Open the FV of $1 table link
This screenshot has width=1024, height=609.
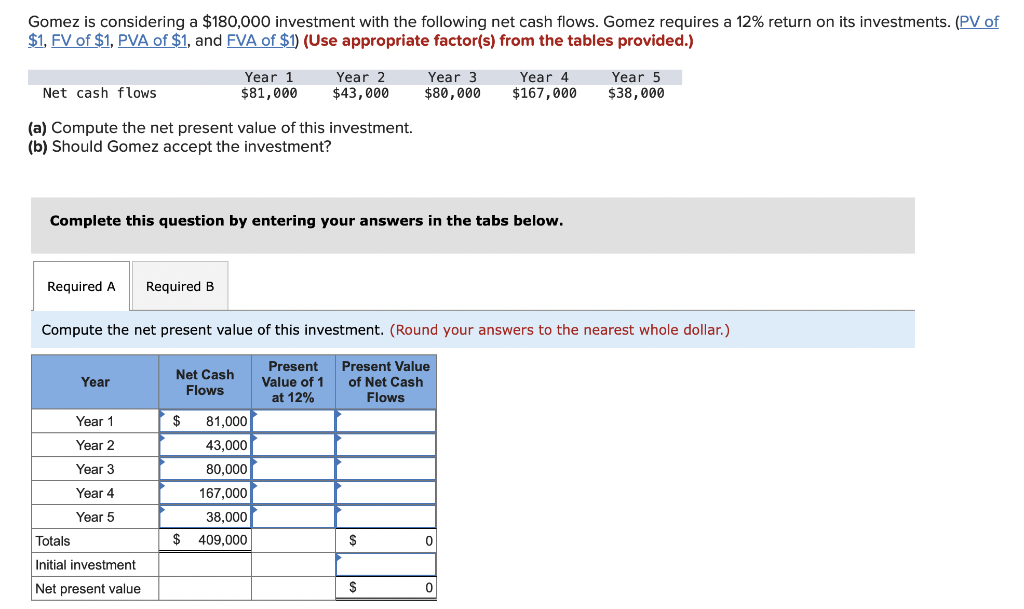tap(80, 40)
